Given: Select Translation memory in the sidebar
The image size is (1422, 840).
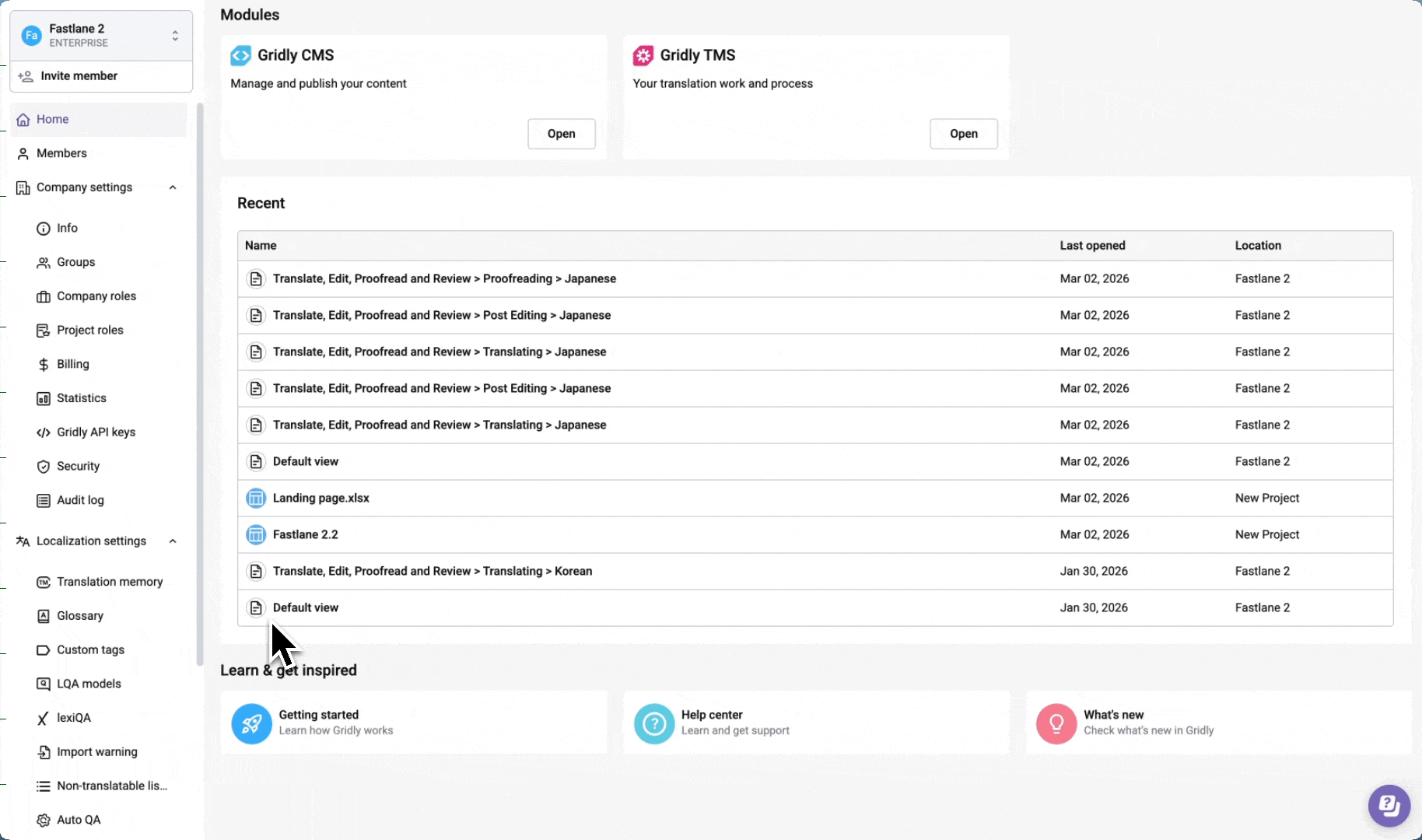Looking at the screenshot, I should 109,582.
